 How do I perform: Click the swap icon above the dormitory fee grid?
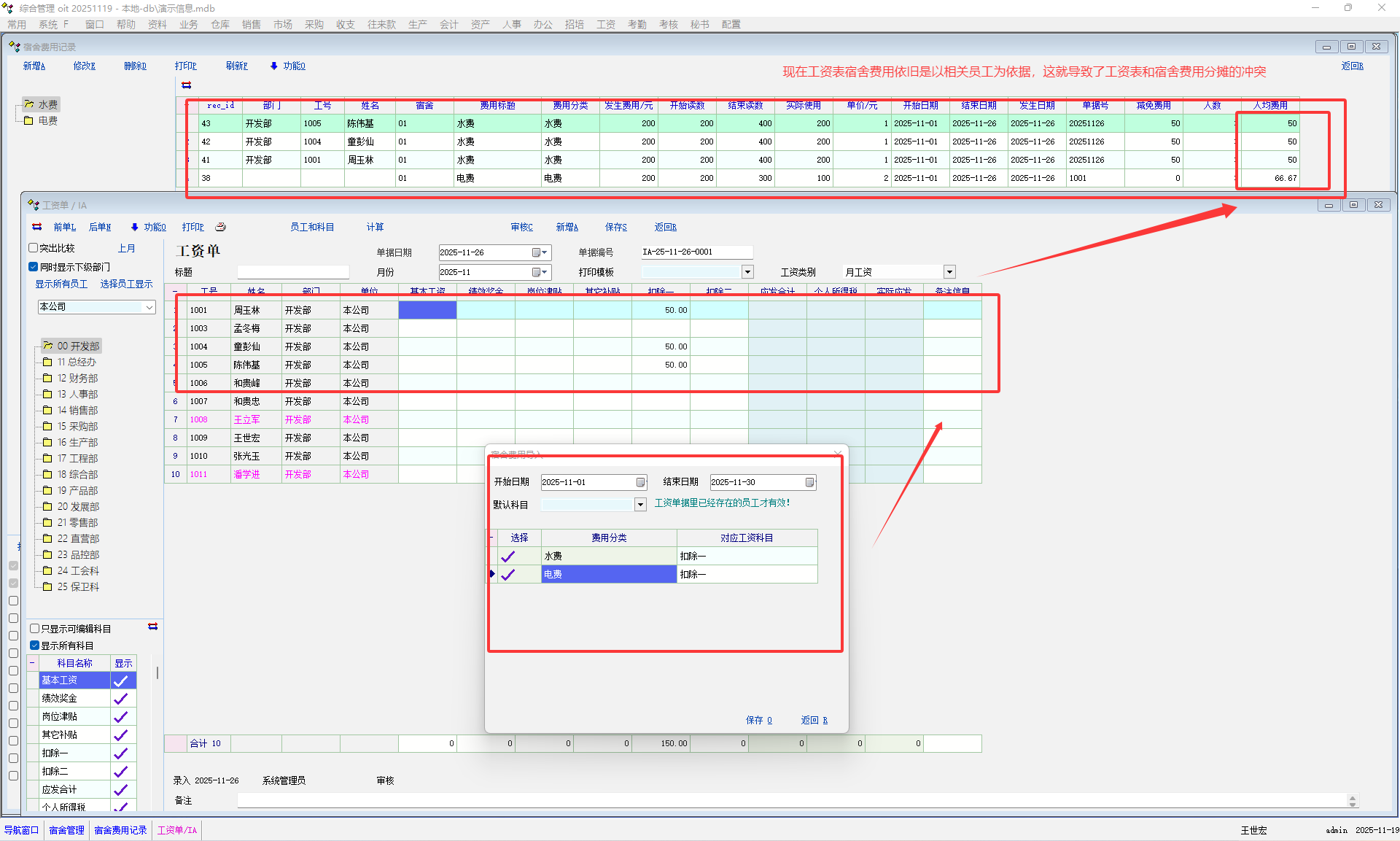(x=187, y=85)
